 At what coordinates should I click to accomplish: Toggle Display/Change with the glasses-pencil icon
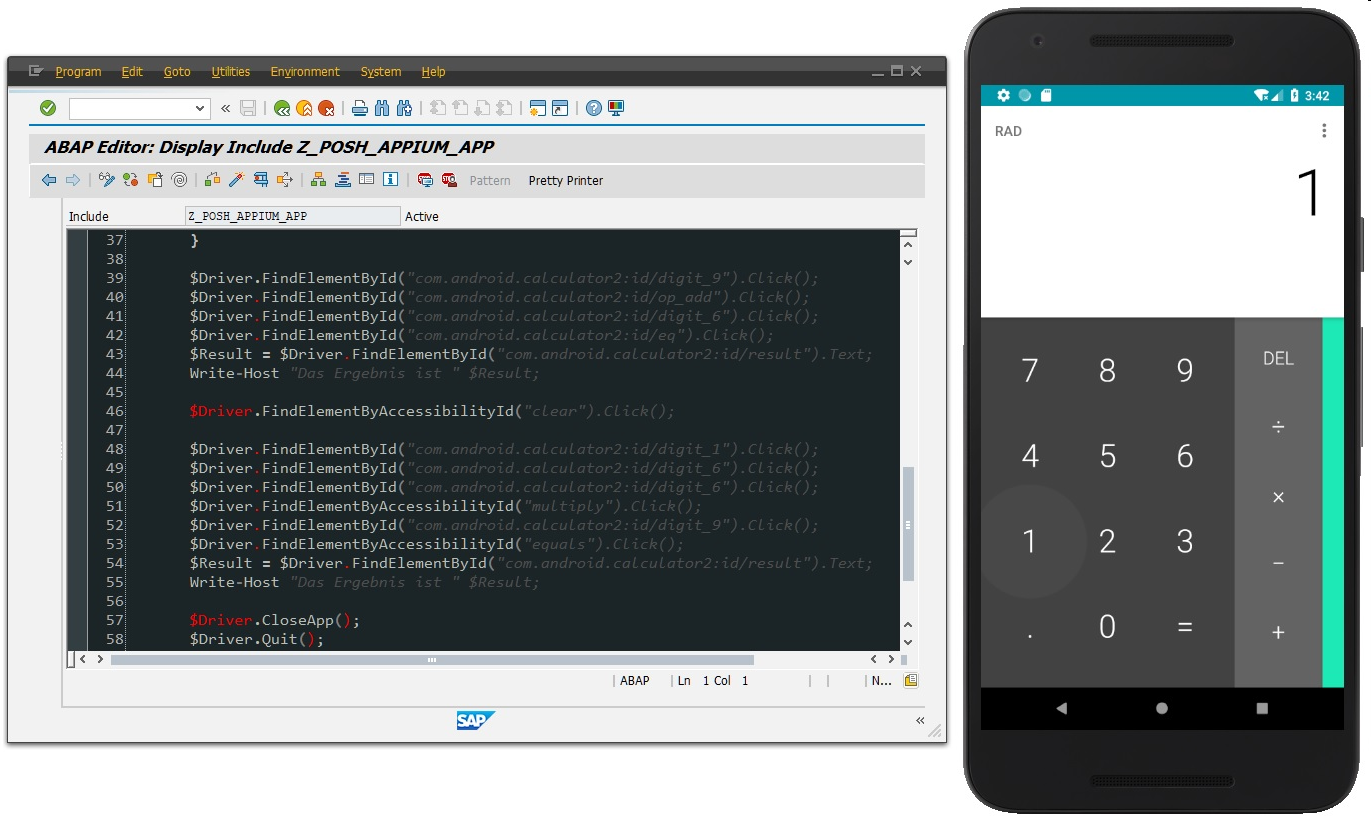(107, 180)
